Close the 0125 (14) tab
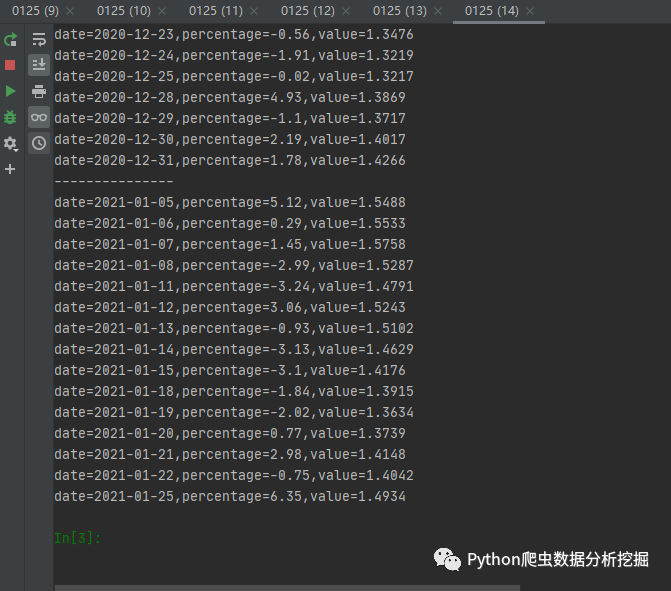This screenshot has width=671, height=591. click(x=530, y=12)
